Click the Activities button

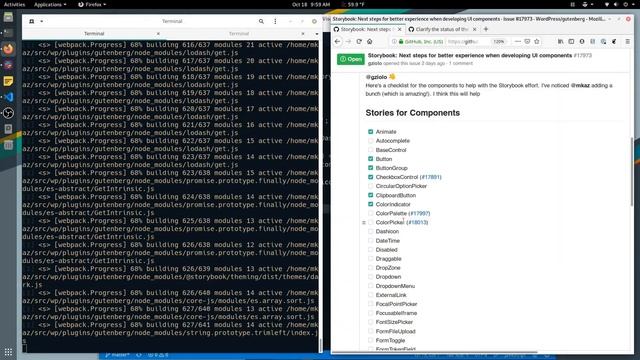[x=14, y=4]
